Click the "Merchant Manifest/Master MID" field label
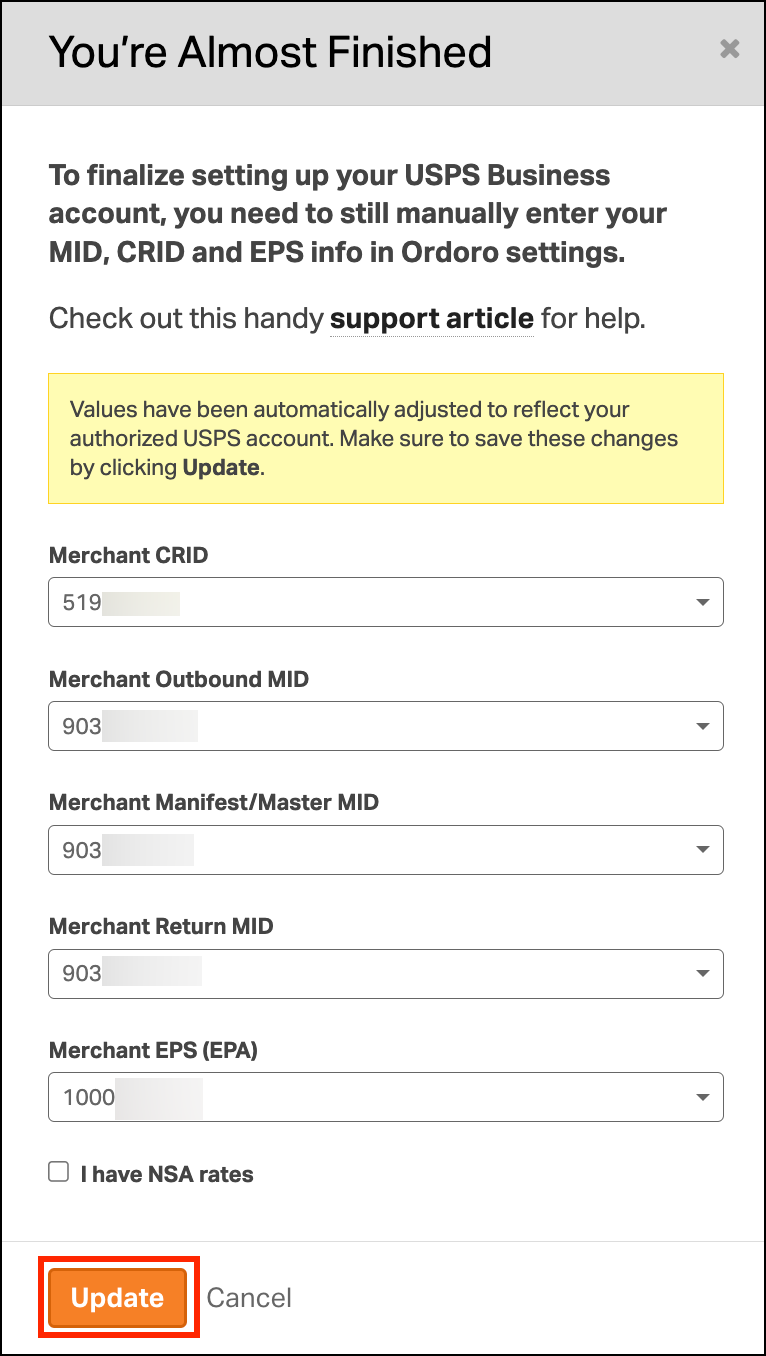766x1356 pixels. coord(213,802)
